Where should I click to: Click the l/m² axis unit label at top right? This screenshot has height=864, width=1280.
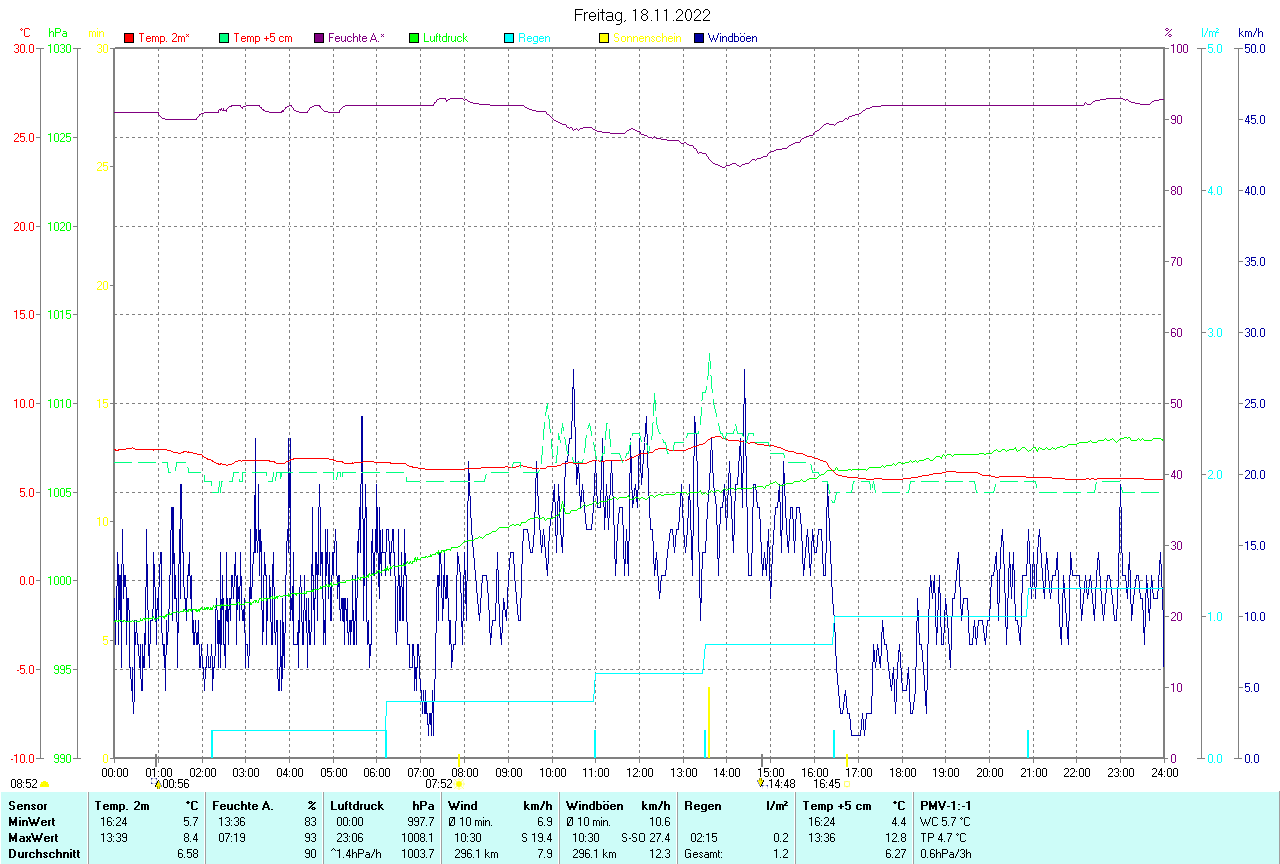[1210, 33]
